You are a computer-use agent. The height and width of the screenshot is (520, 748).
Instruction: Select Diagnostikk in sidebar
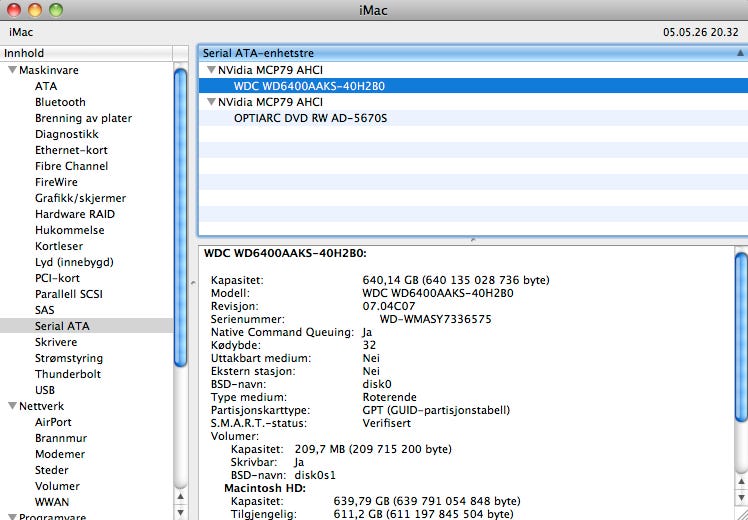pos(67,134)
